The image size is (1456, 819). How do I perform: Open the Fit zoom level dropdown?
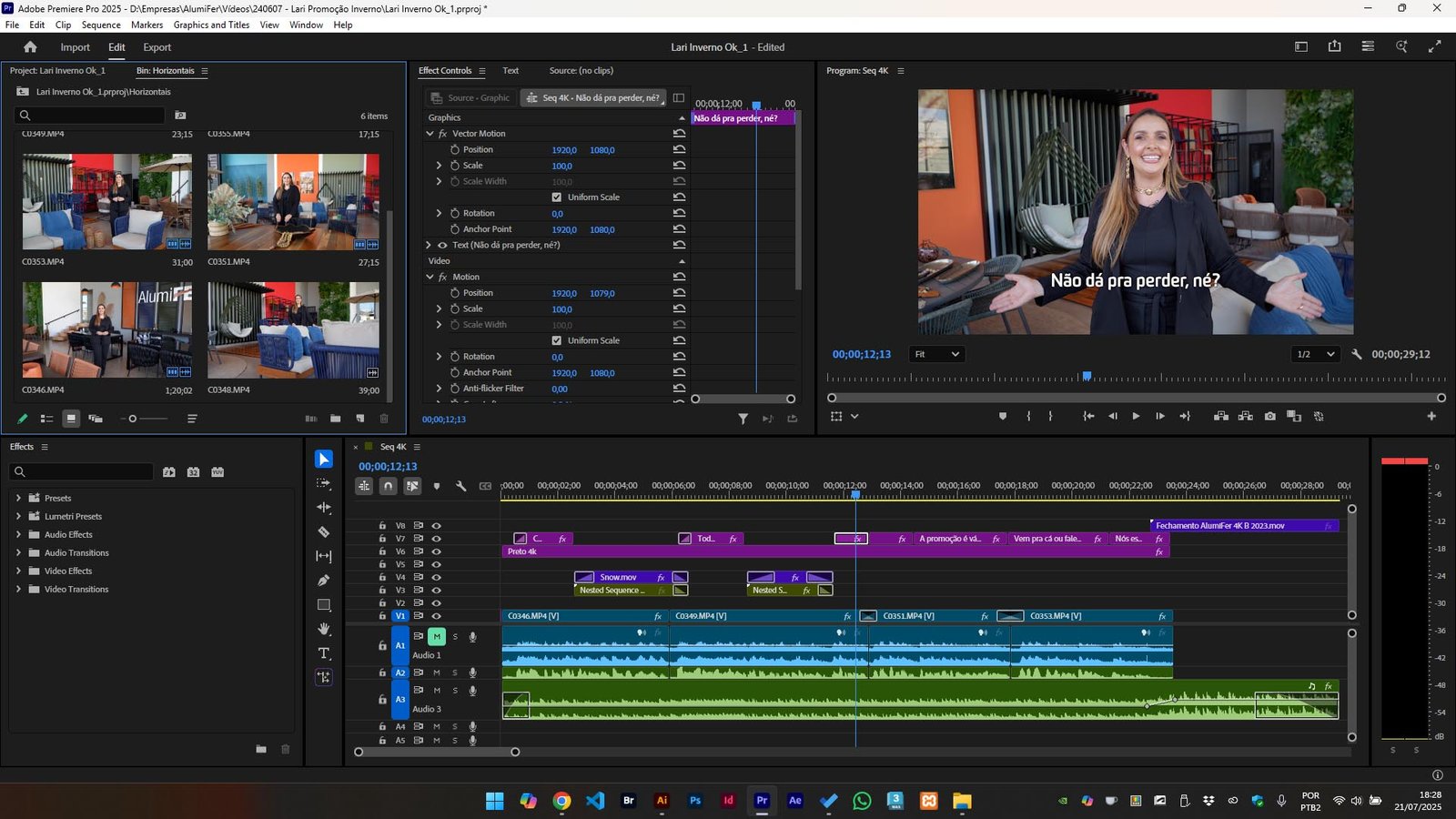937,354
